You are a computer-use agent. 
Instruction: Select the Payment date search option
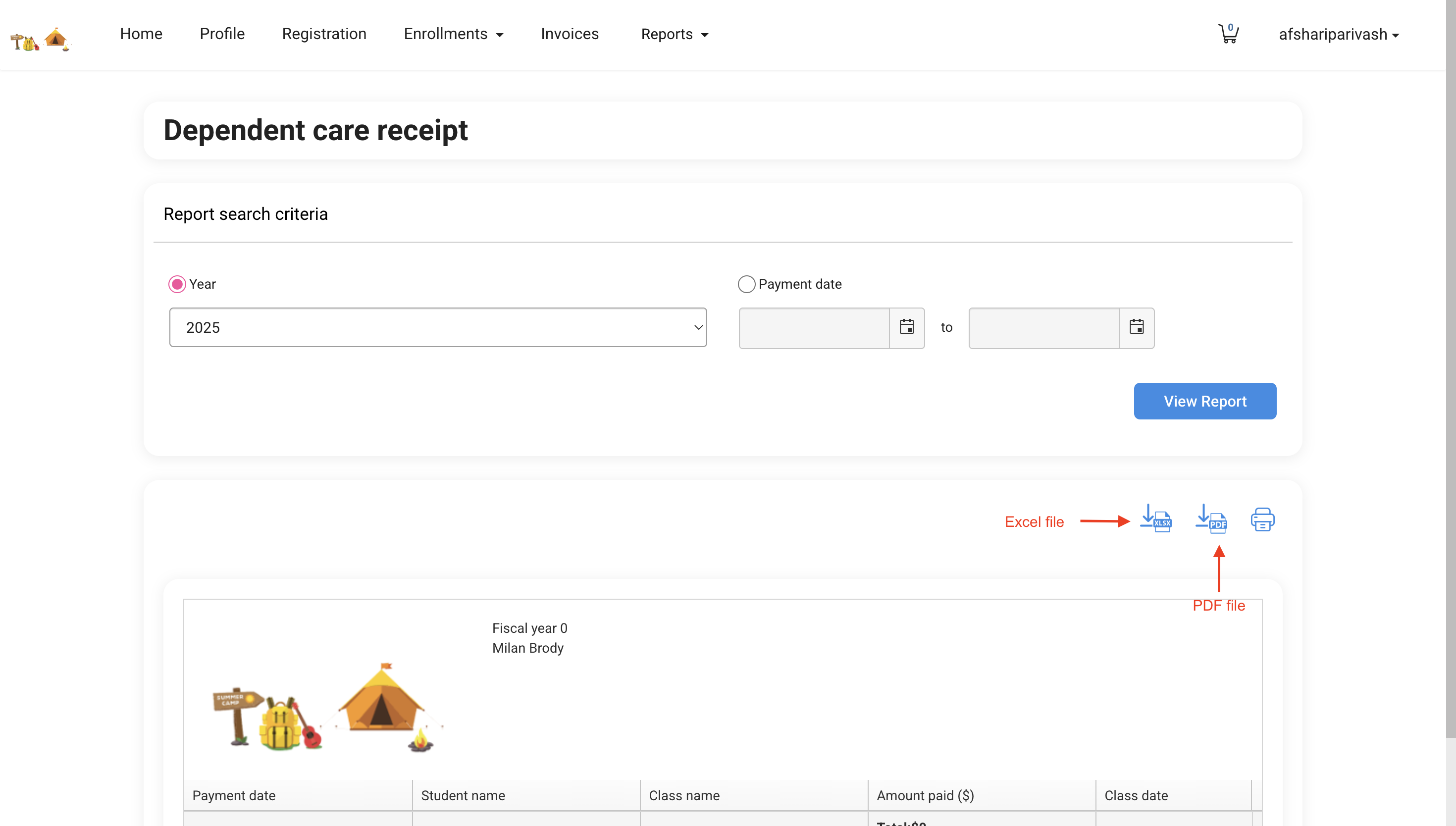[746, 284]
